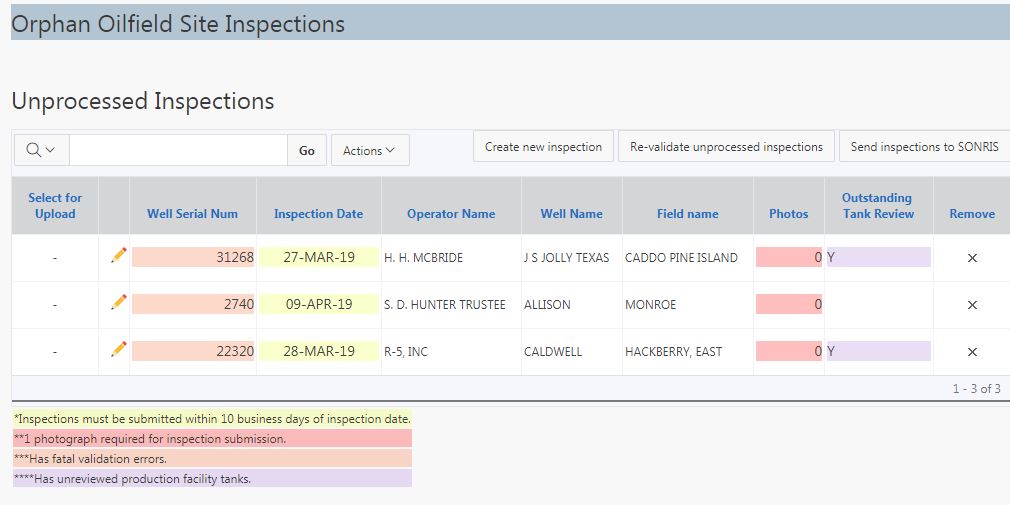
Task: Click the Operator Name column header
Action: pyautogui.click(x=451, y=214)
